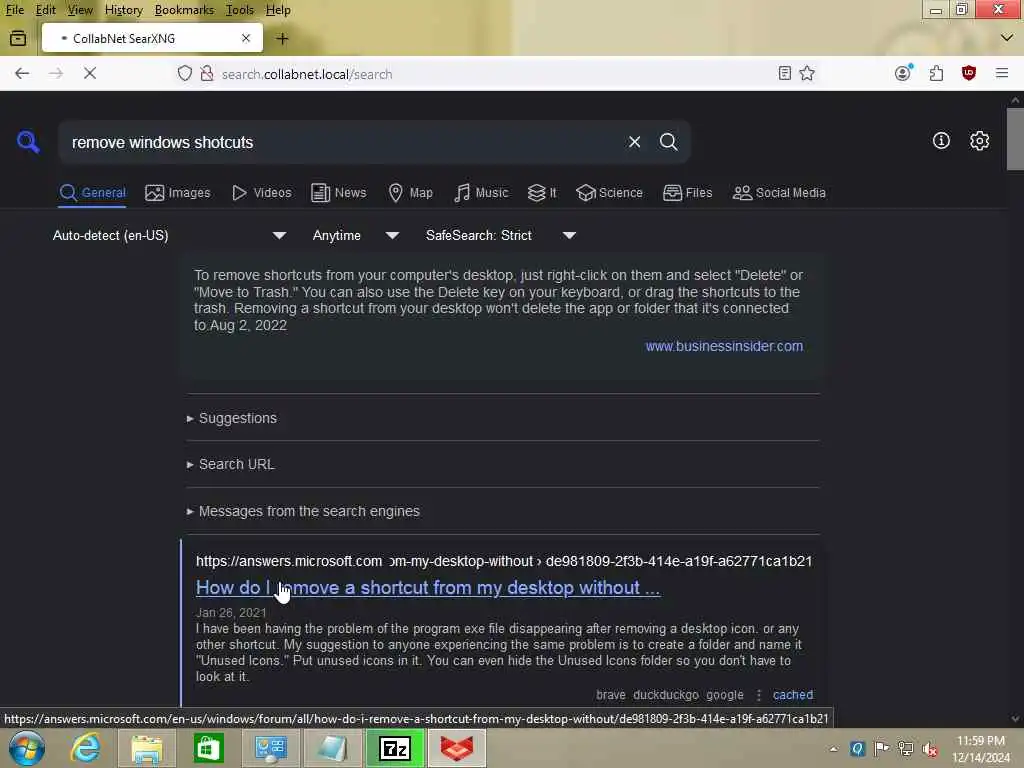Screen dimensions: 1024x768
Task: Launch Internet Explorer from taskbar
Action: [x=86, y=748]
